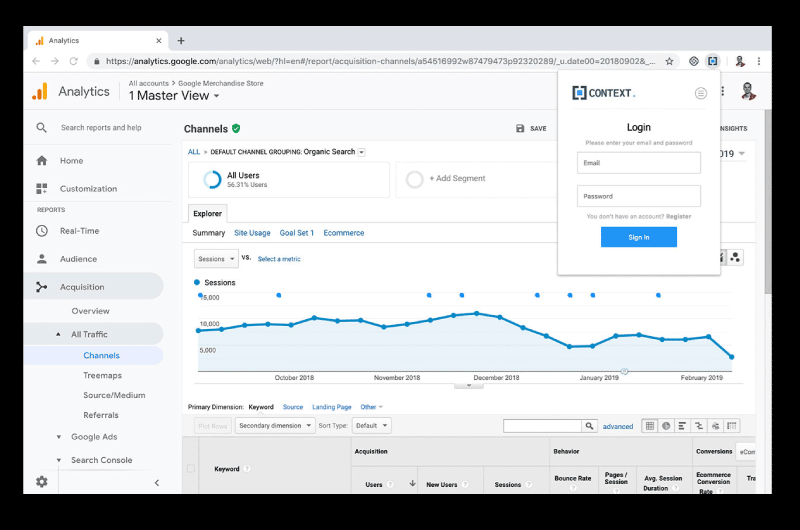The height and width of the screenshot is (530, 800).
Task: Open the Sessions metric dropdown
Action: (x=216, y=259)
